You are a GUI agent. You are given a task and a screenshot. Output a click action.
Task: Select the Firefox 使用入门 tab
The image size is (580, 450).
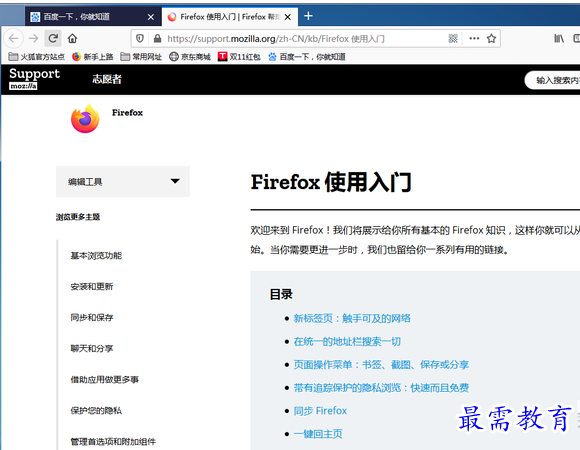[x=230, y=17]
